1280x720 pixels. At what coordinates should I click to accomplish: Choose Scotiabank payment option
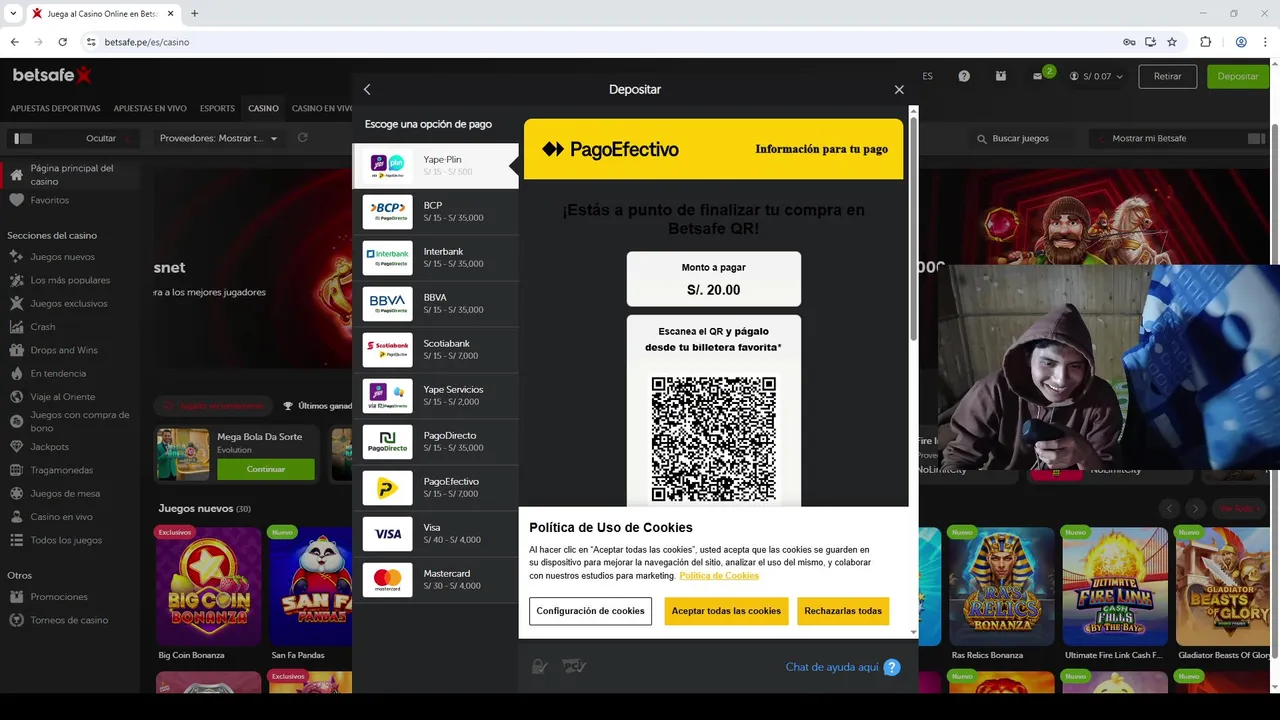tap(435, 350)
